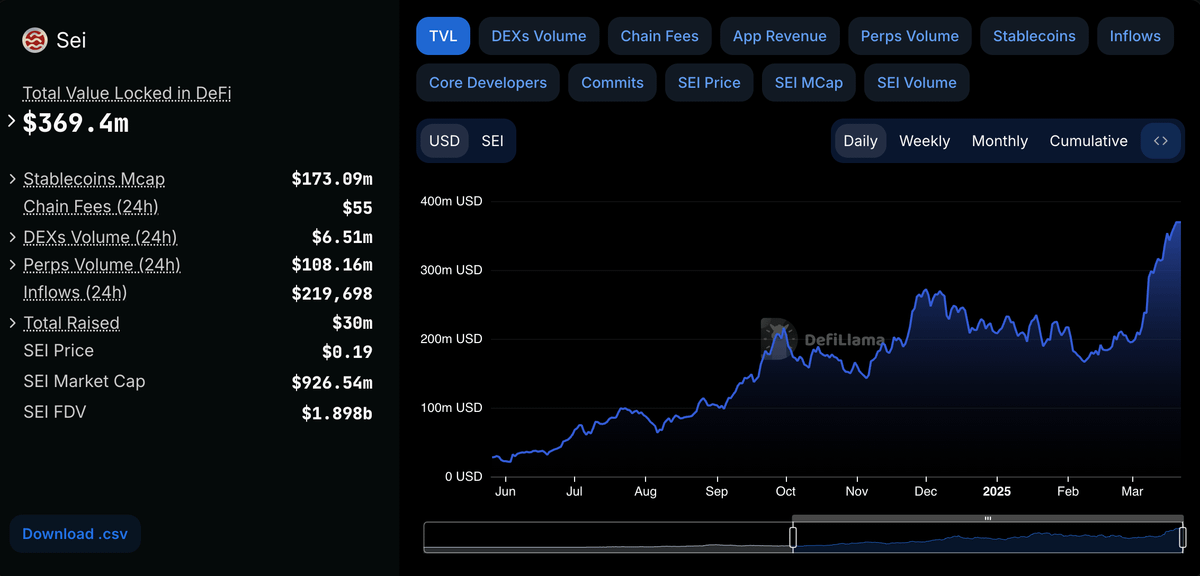
Task: Expand the DEXs Volume (24h) row
Action: click(12, 237)
